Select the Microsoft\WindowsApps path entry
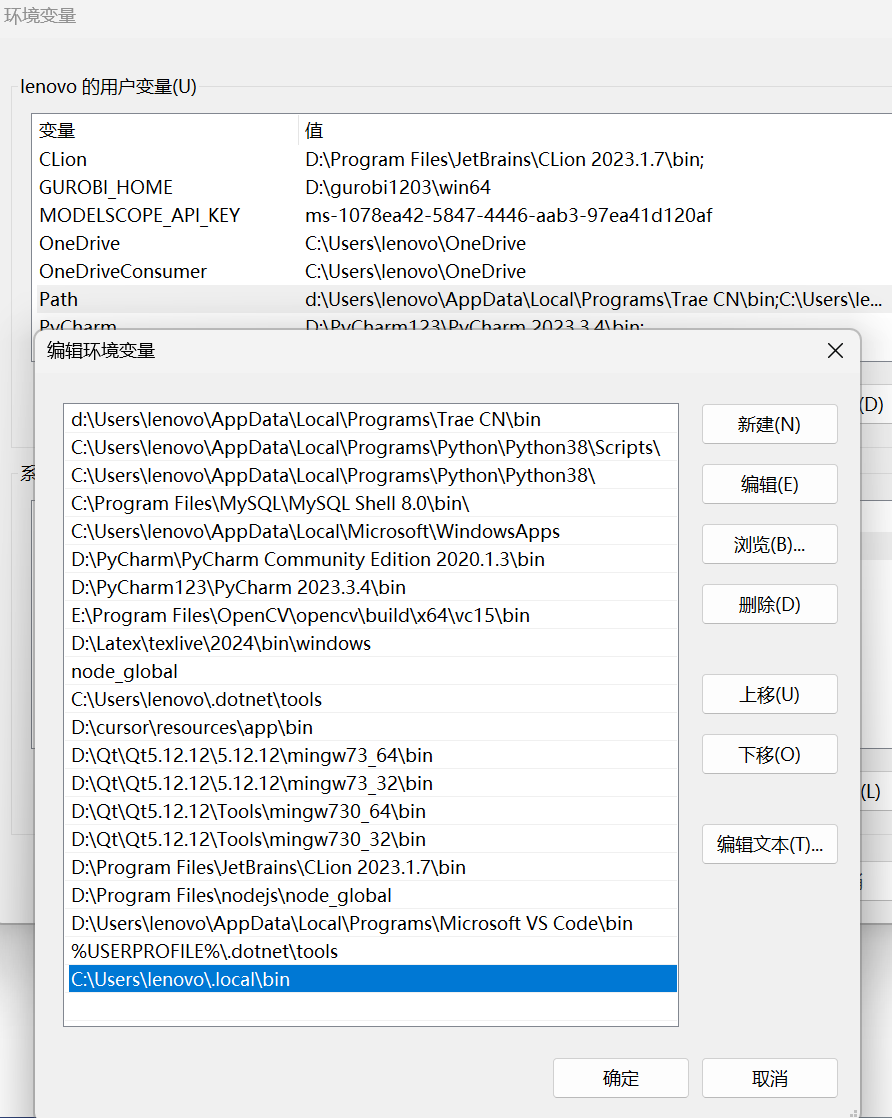Screen dimensions: 892x1118 pos(371,531)
